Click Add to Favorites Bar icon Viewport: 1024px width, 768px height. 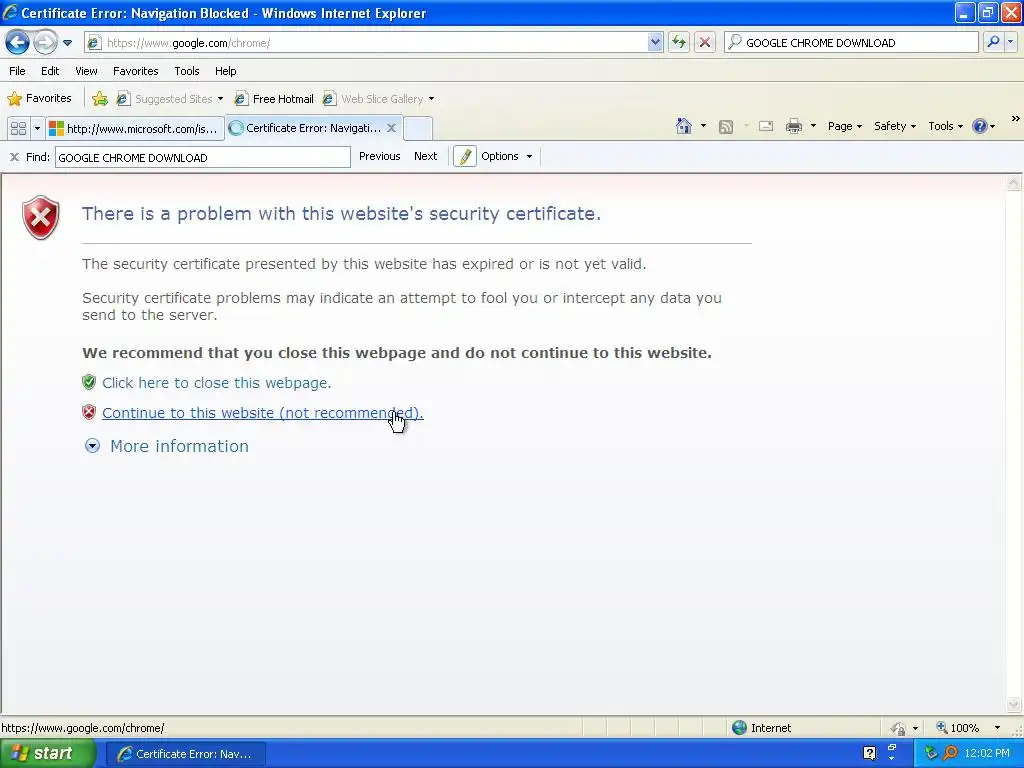pyautogui.click(x=100, y=99)
